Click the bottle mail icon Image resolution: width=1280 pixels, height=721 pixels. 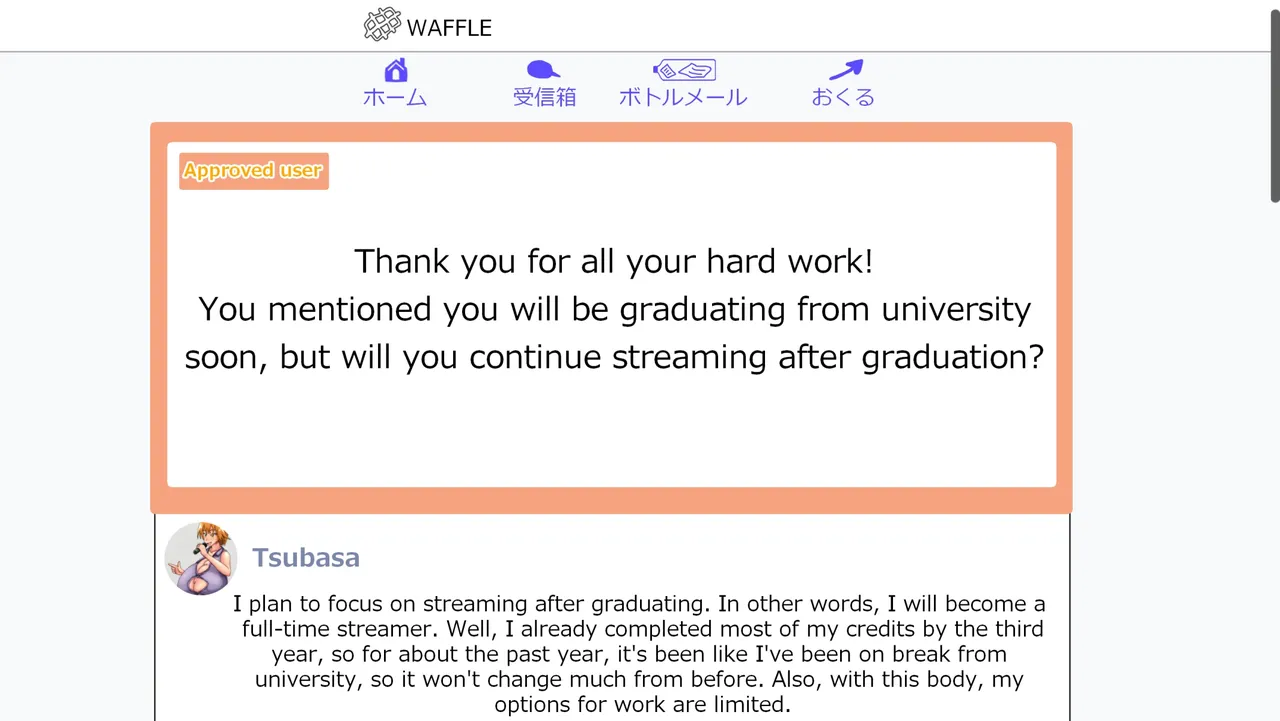click(x=684, y=70)
